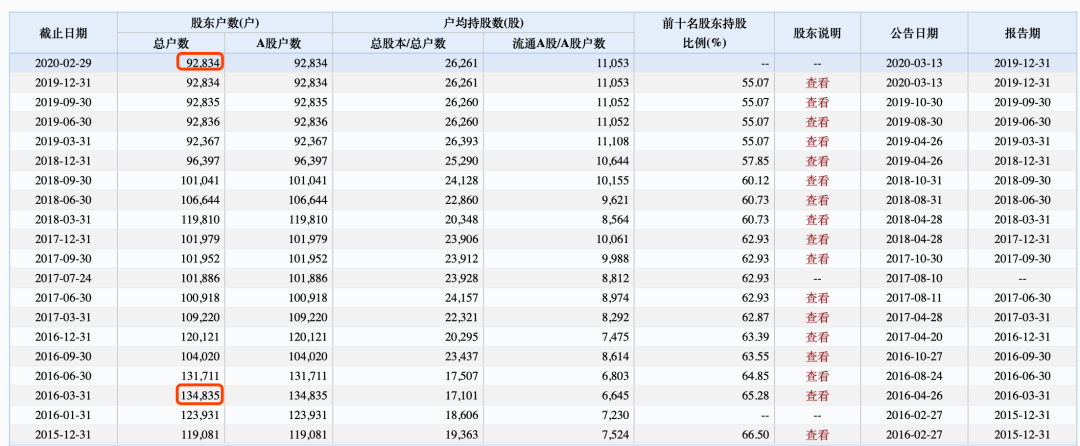Click the A股户数 column header

tap(279, 43)
